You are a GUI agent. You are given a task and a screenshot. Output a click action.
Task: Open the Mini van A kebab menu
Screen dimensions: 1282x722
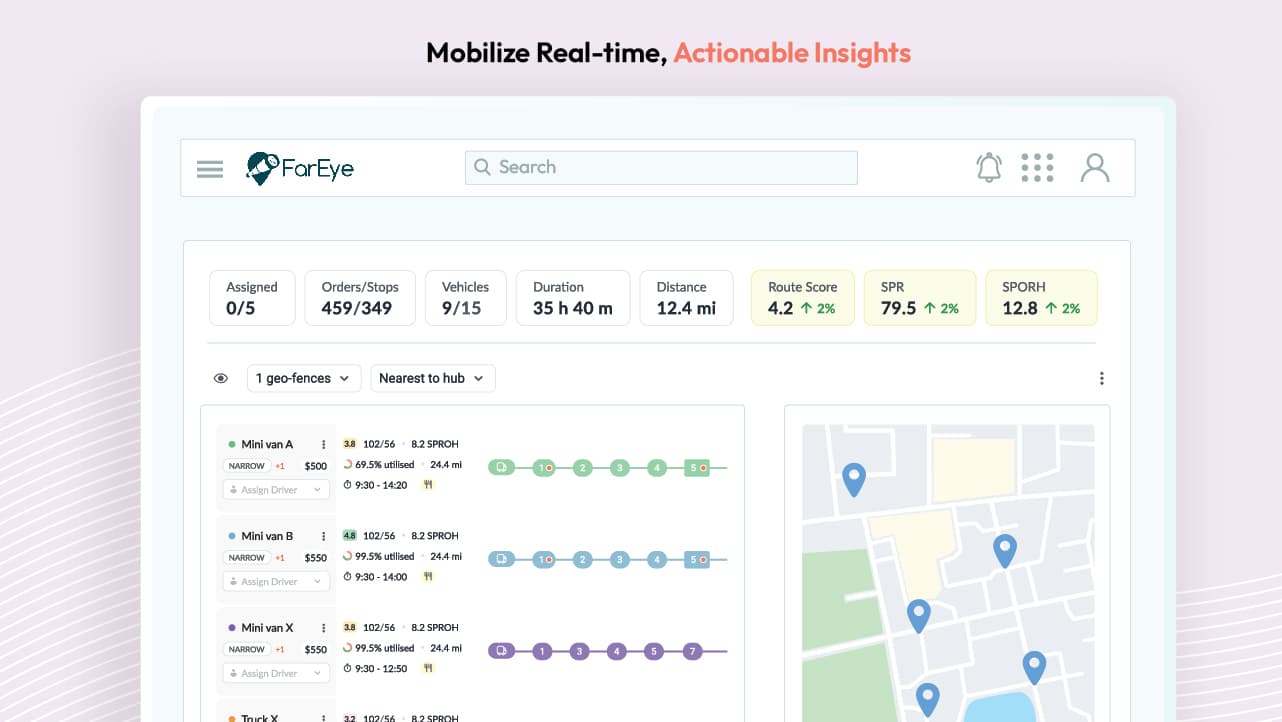click(323, 444)
